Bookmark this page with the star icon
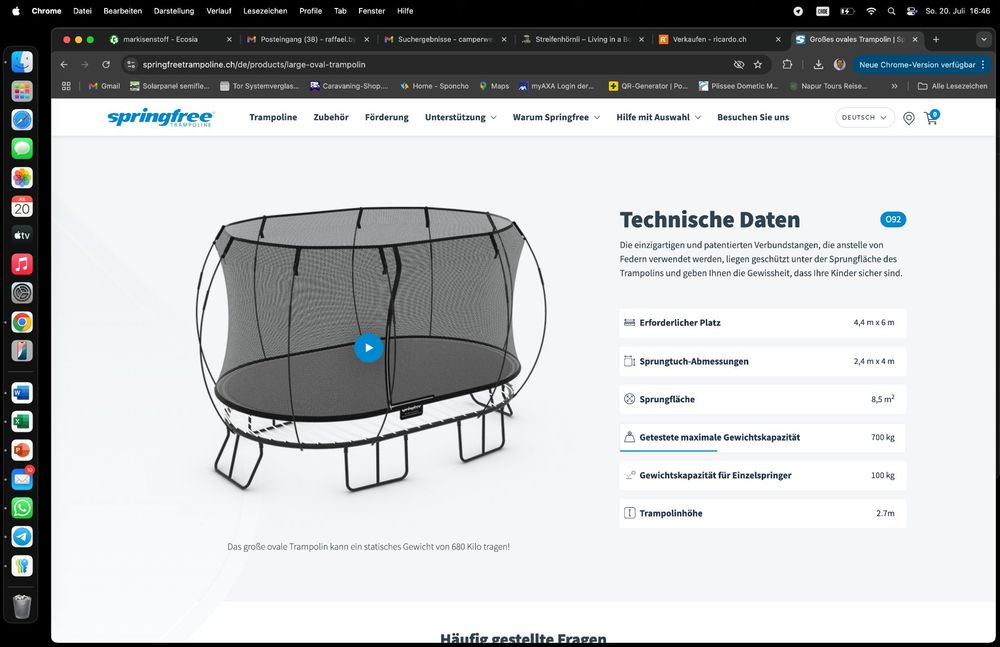 pyautogui.click(x=758, y=64)
